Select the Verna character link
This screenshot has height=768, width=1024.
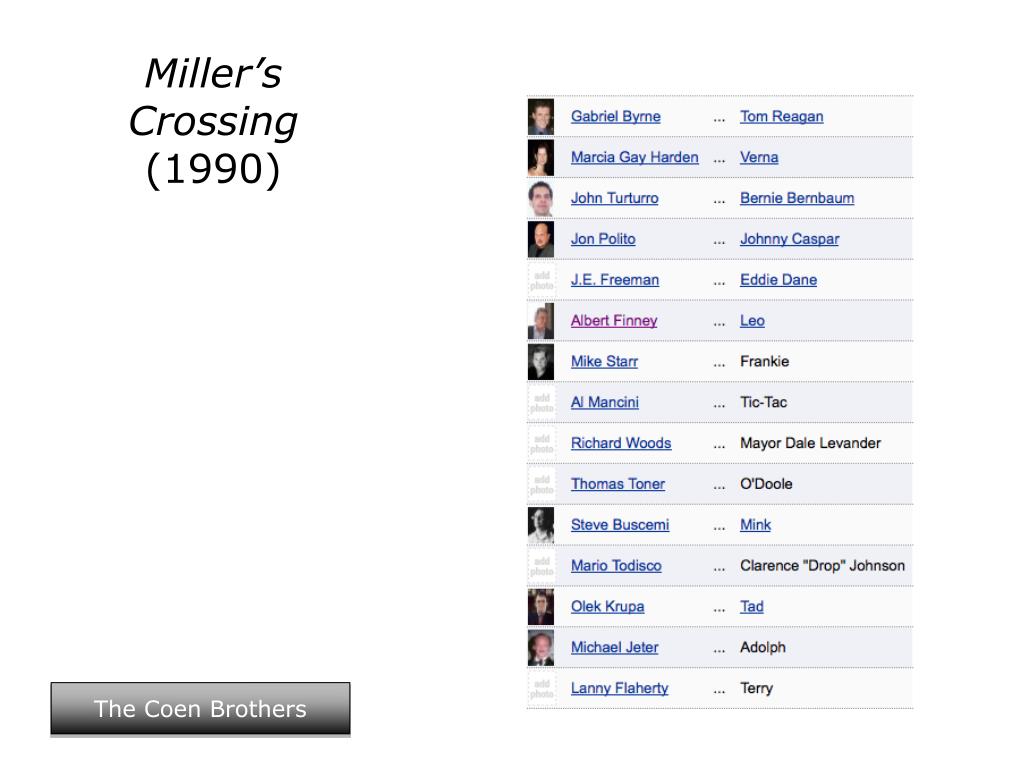point(759,157)
